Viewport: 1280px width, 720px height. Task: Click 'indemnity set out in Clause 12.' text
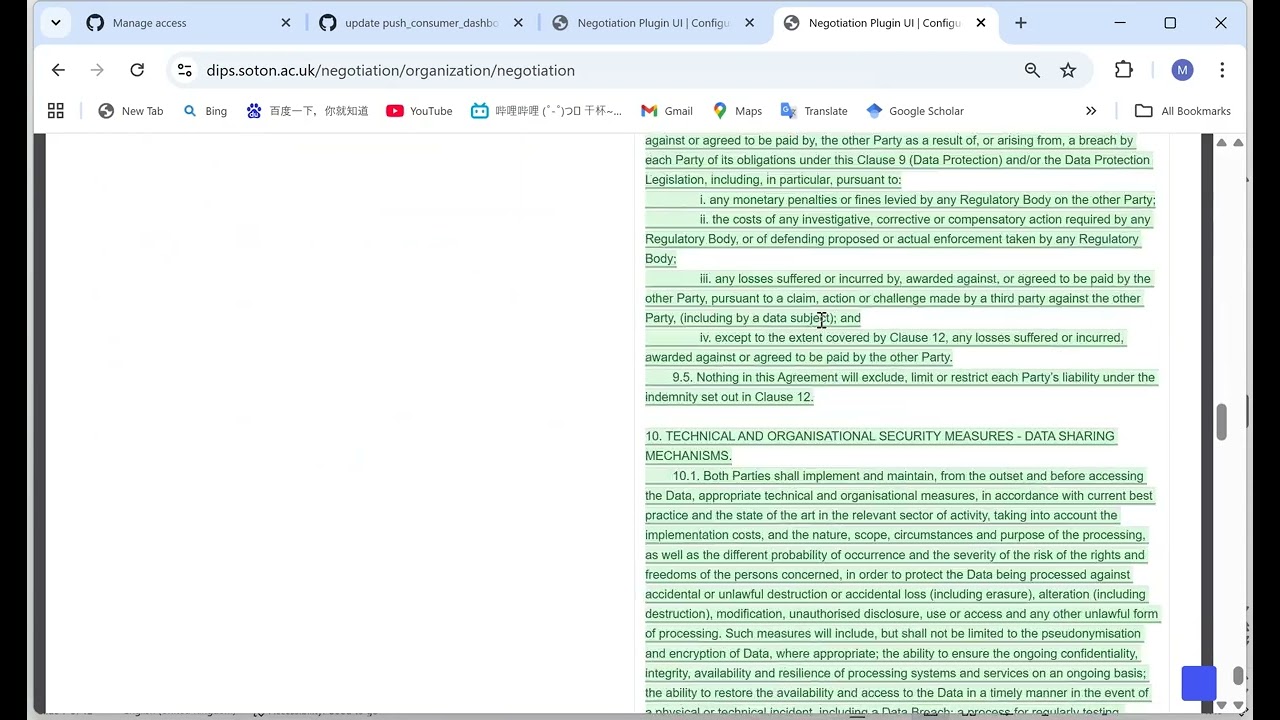pos(729,397)
